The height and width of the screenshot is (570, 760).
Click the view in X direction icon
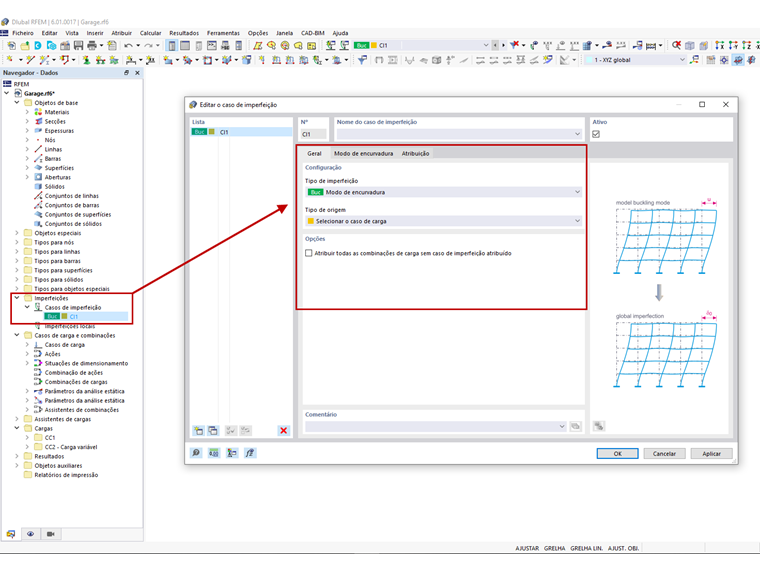pyautogui.click(x=720, y=45)
